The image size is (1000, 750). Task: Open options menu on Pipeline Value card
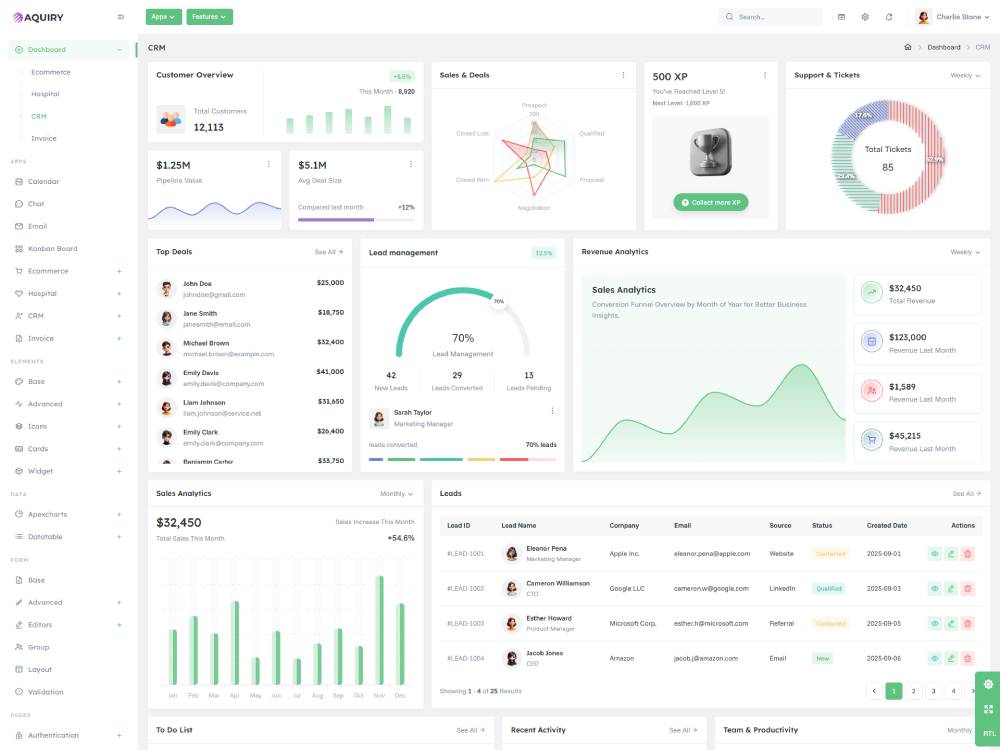click(x=268, y=164)
